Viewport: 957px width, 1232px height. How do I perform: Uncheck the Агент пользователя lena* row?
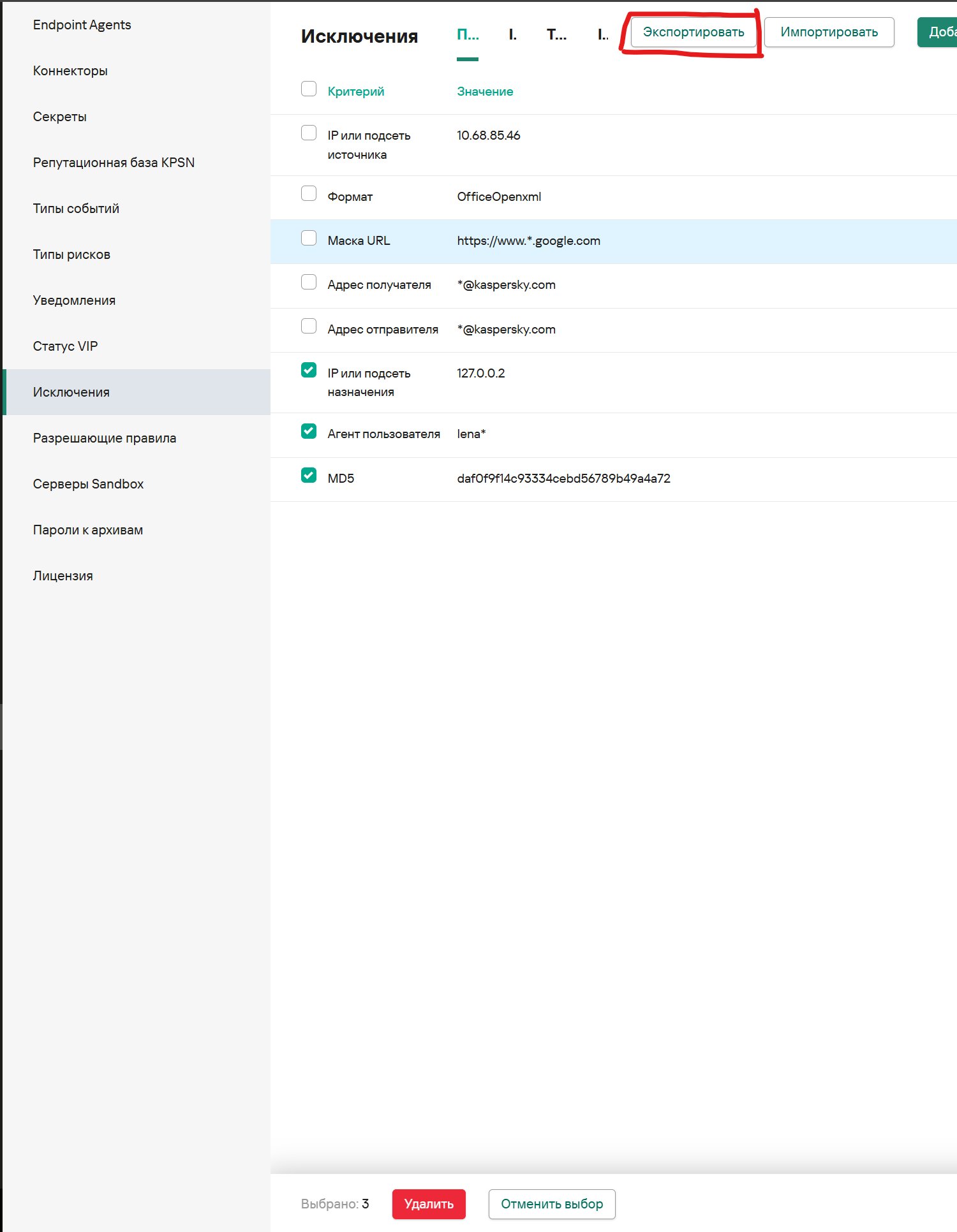click(x=309, y=432)
